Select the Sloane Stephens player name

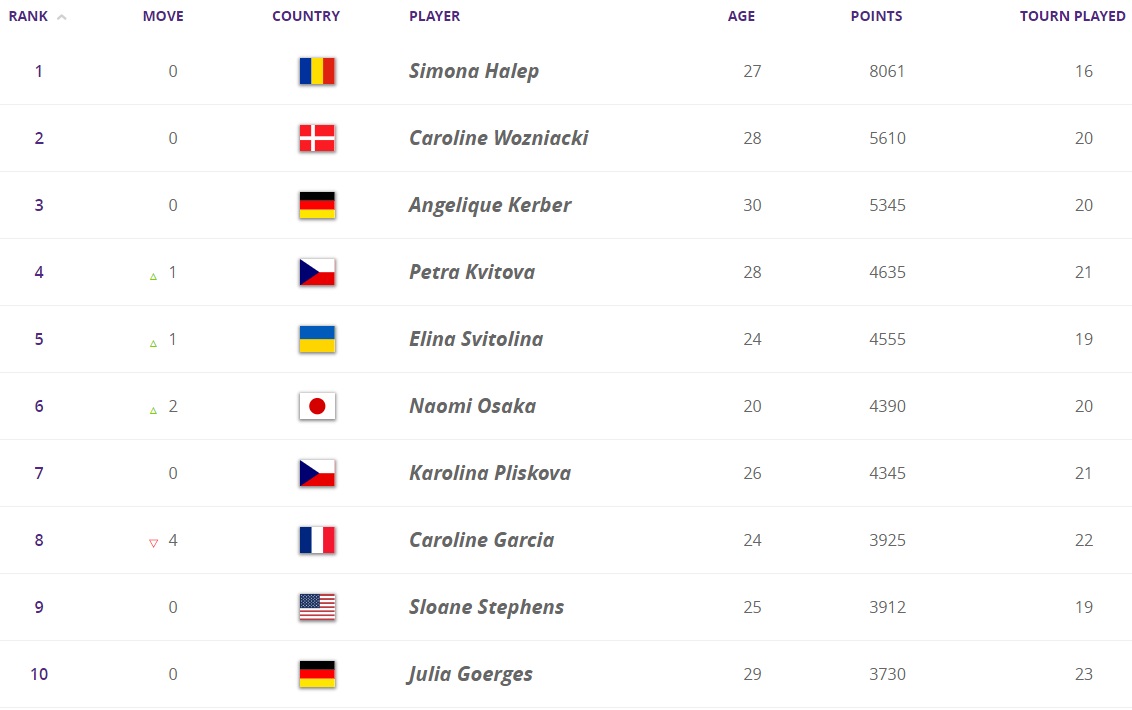tap(486, 607)
